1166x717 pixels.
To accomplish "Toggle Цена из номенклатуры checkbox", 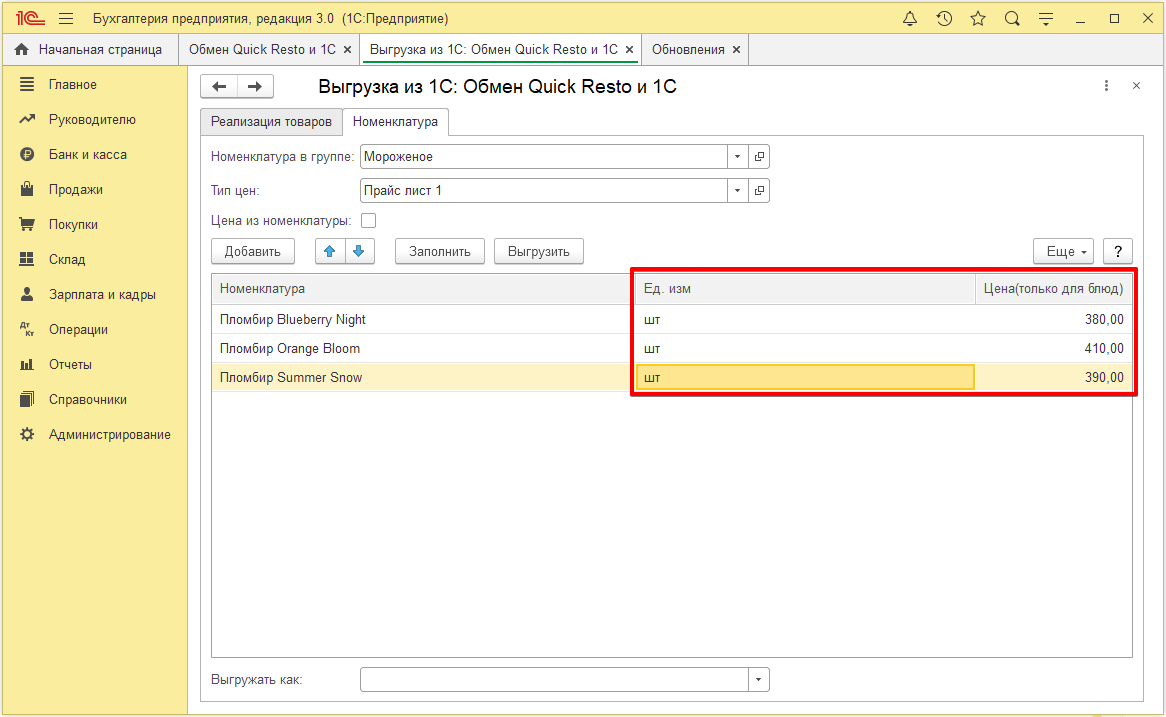I will point(368,221).
